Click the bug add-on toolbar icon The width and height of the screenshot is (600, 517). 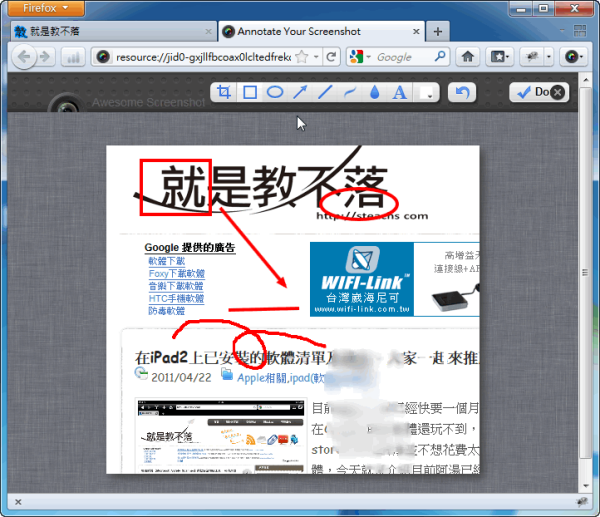[532, 57]
